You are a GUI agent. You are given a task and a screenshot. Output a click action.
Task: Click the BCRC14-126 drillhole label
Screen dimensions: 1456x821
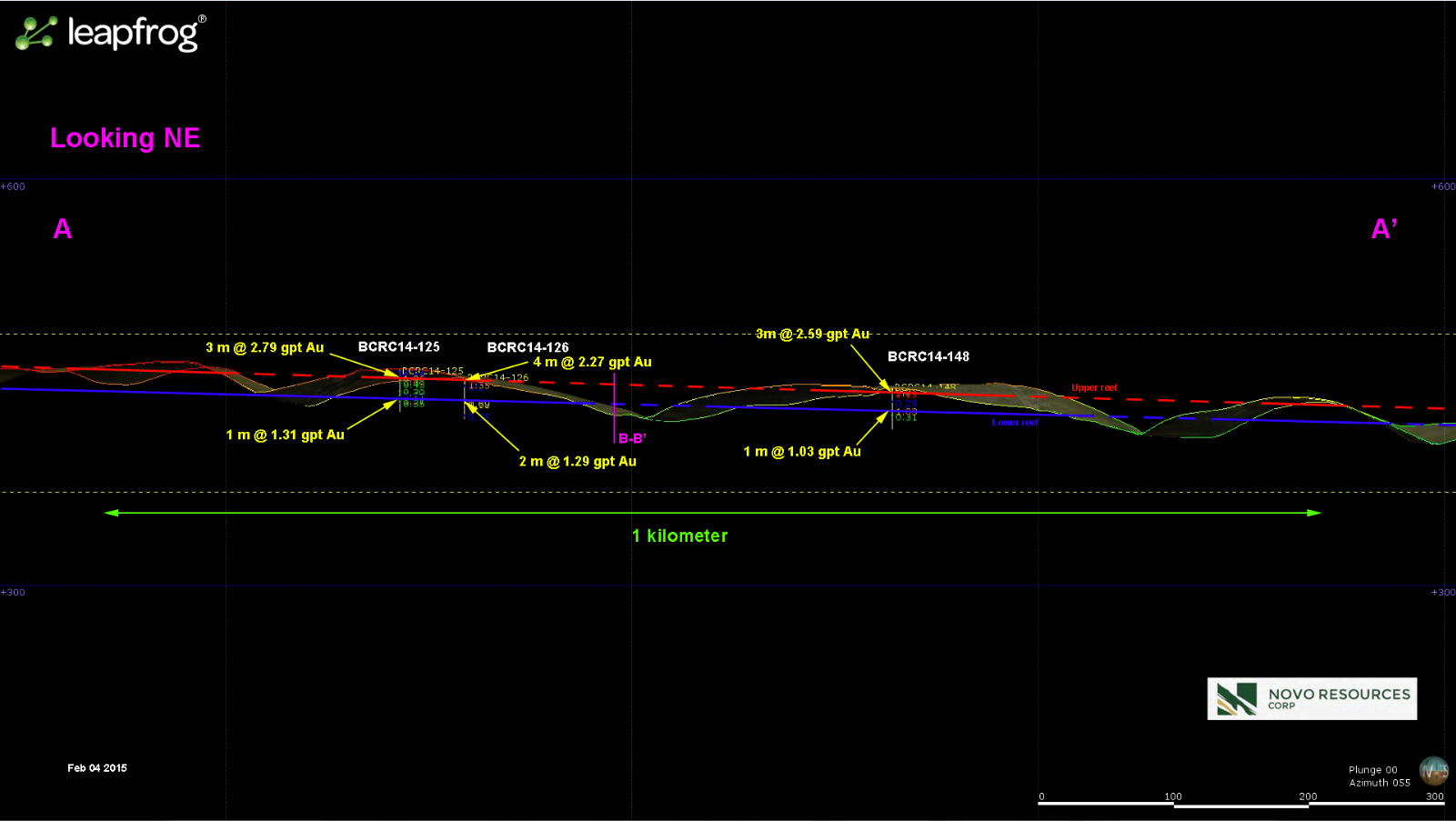click(x=527, y=347)
